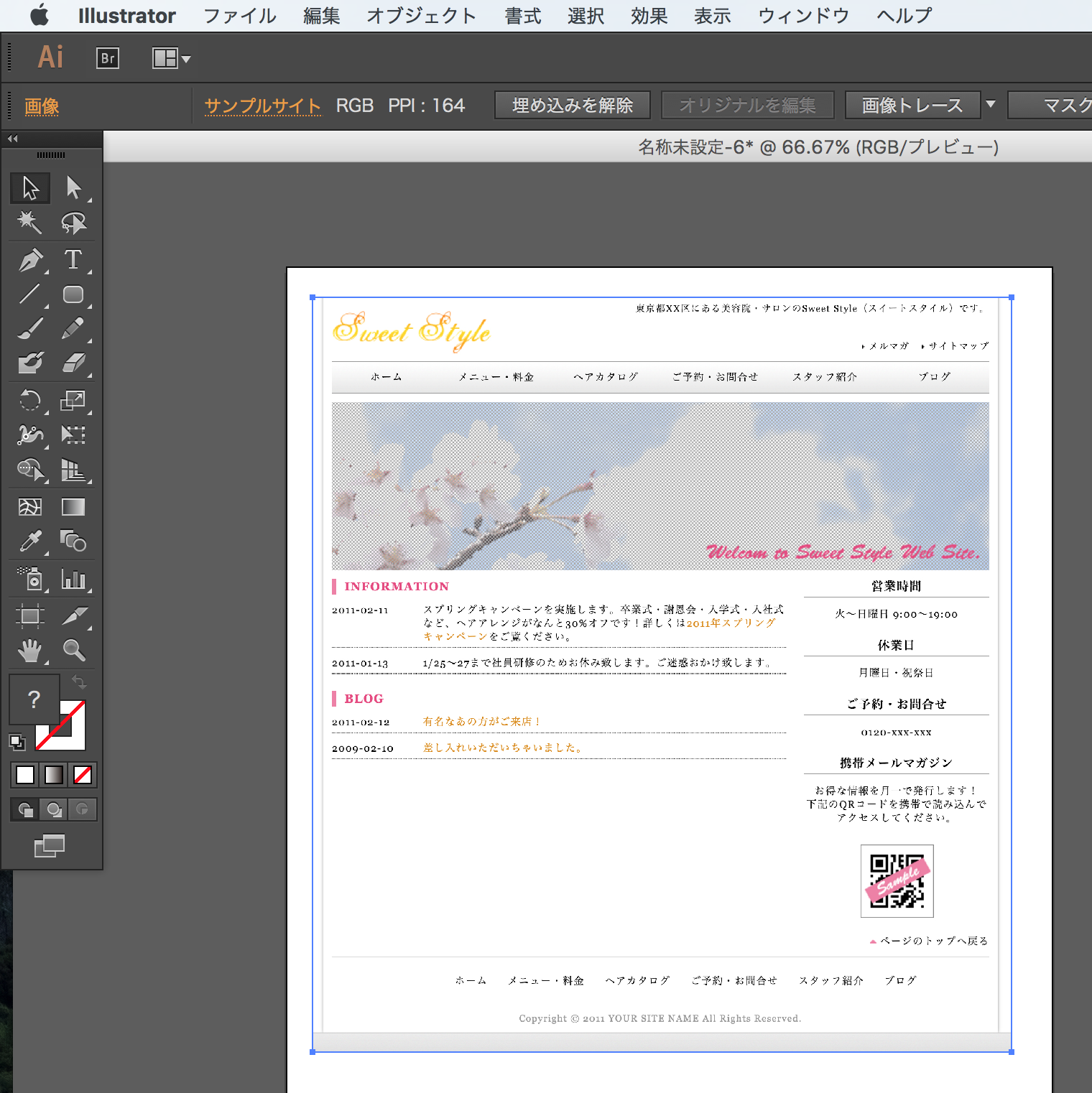Set fill to None swatch

coord(83,775)
